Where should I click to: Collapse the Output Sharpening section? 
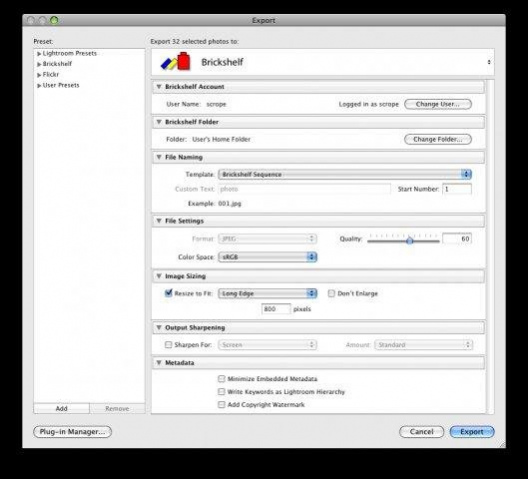coord(159,327)
